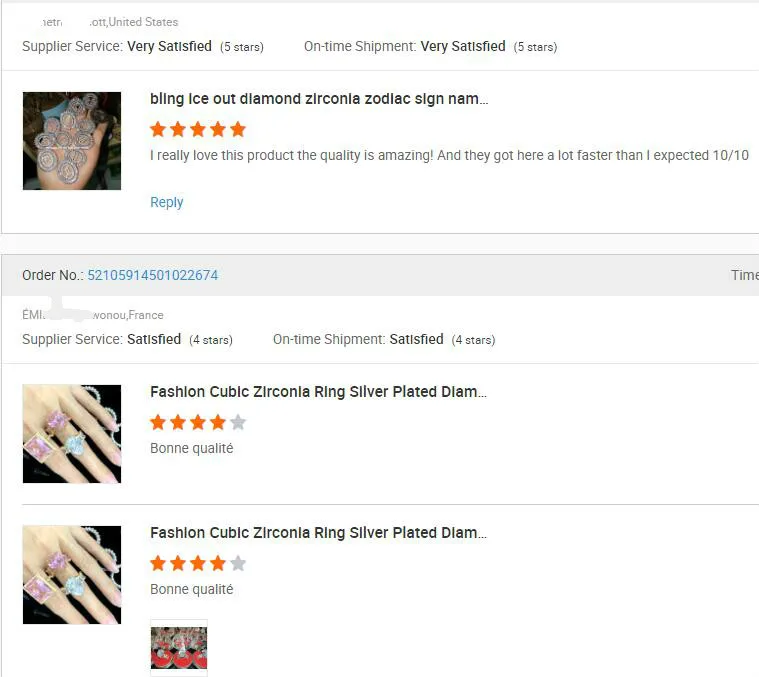Click the zodiac pendant product thumbnail
759x677 pixels.
72,141
